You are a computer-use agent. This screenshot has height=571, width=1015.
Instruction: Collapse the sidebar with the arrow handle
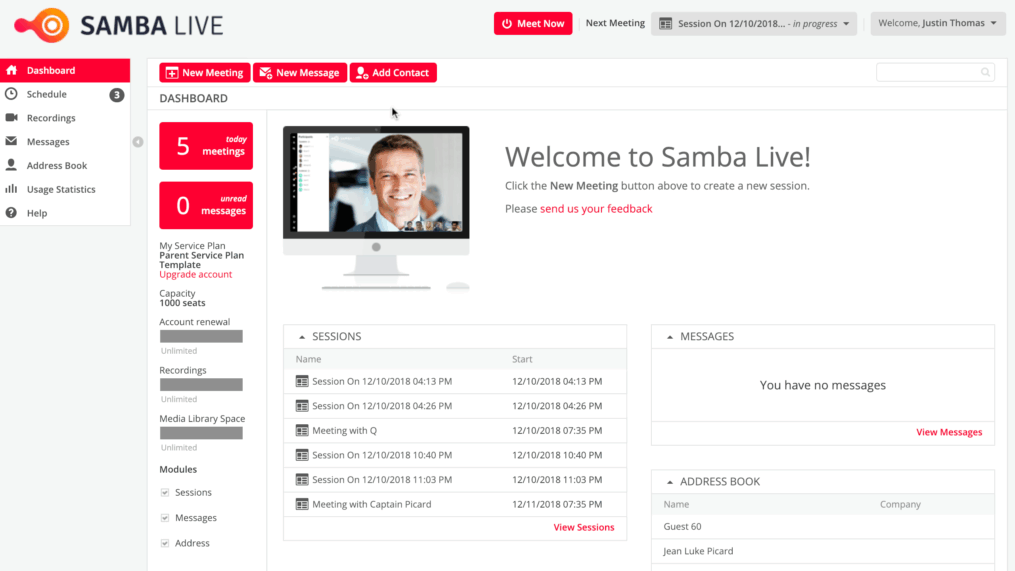coord(138,142)
